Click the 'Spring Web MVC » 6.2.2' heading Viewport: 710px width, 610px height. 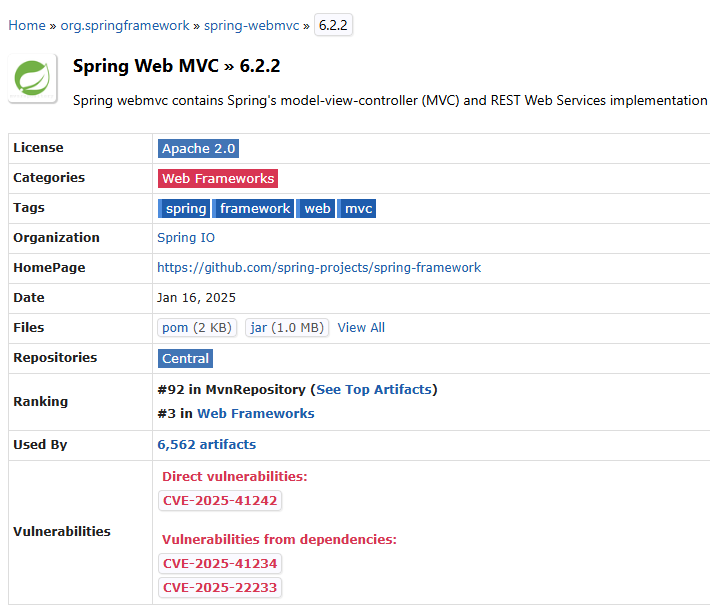point(177,66)
